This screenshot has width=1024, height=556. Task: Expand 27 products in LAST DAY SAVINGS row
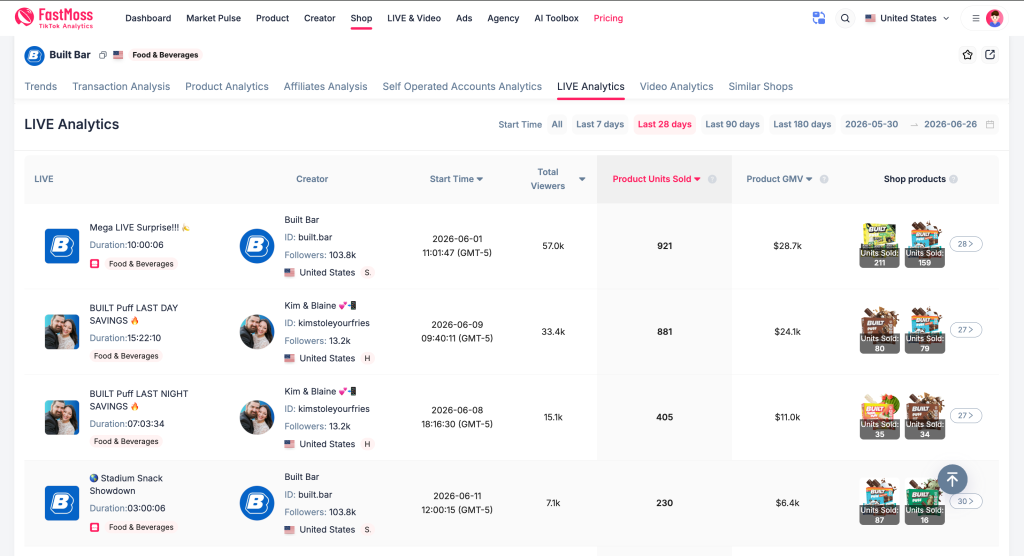(x=966, y=330)
